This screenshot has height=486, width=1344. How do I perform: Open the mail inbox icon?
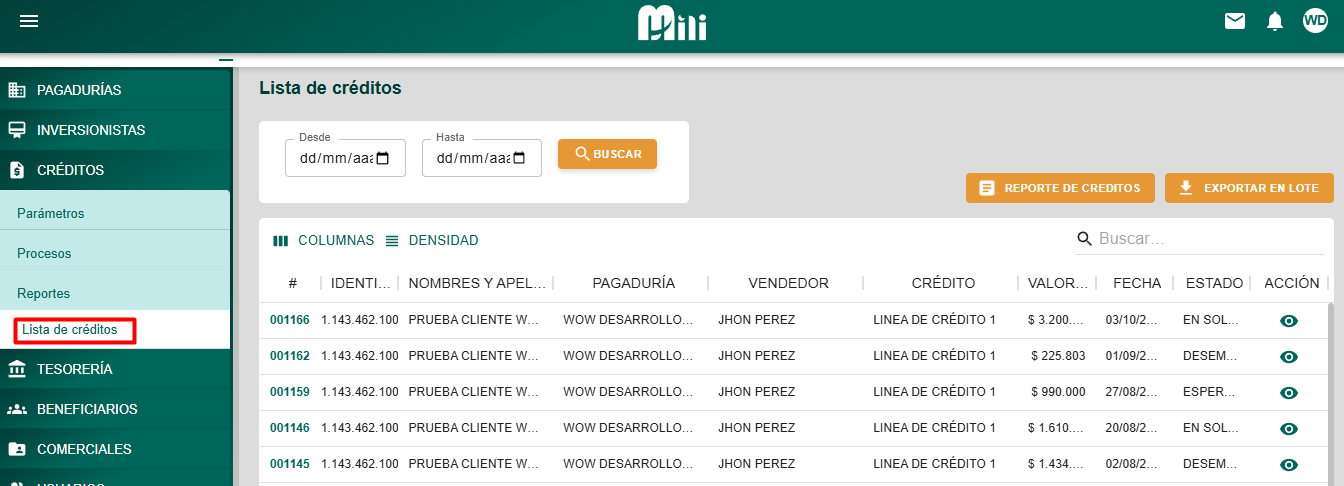pos(1235,21)
